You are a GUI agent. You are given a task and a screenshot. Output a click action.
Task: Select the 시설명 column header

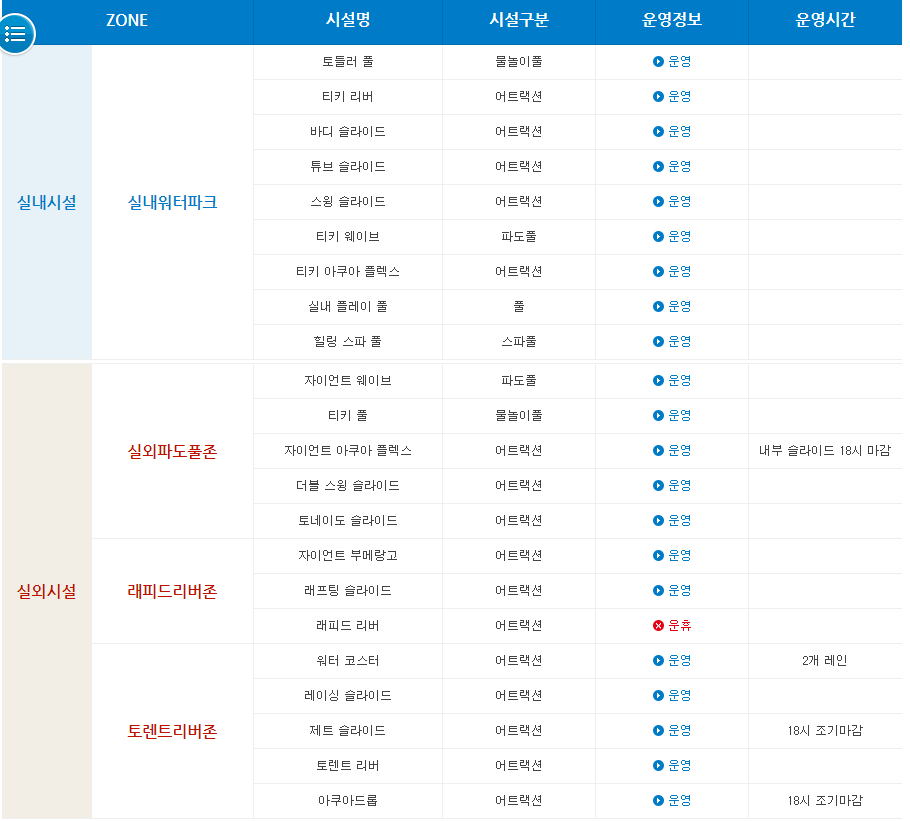coord(348,21)
